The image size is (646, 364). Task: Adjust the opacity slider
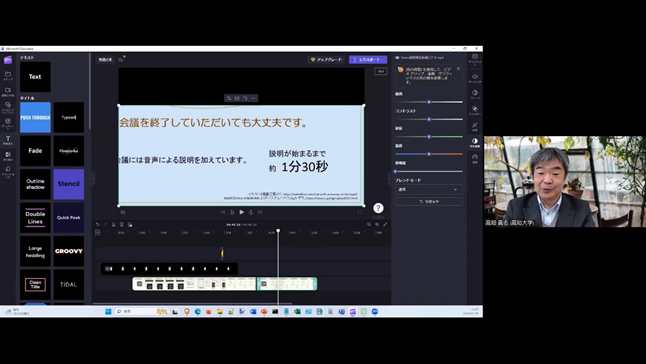click(429, 171)
